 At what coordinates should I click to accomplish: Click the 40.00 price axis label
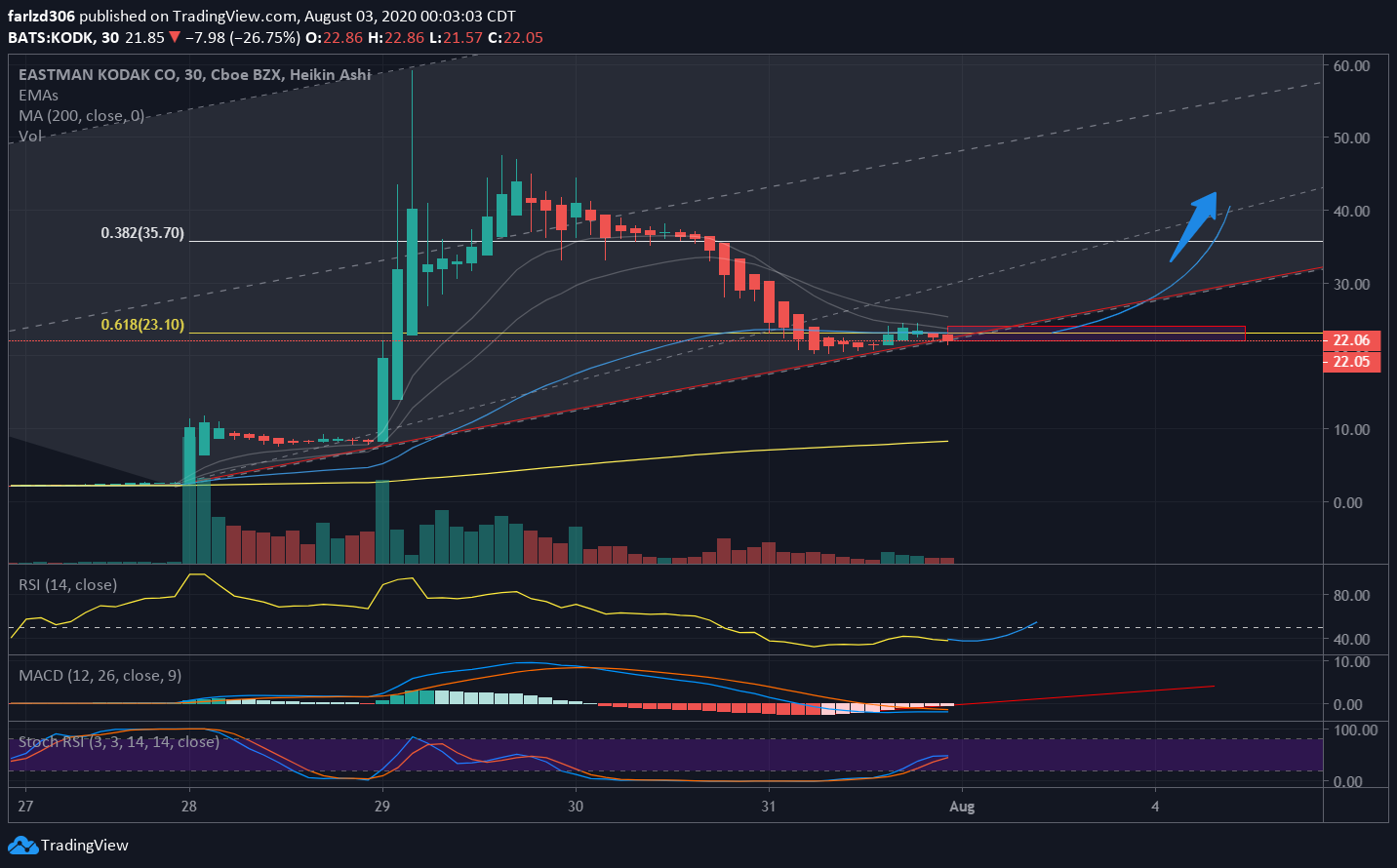coord(1351,211)
